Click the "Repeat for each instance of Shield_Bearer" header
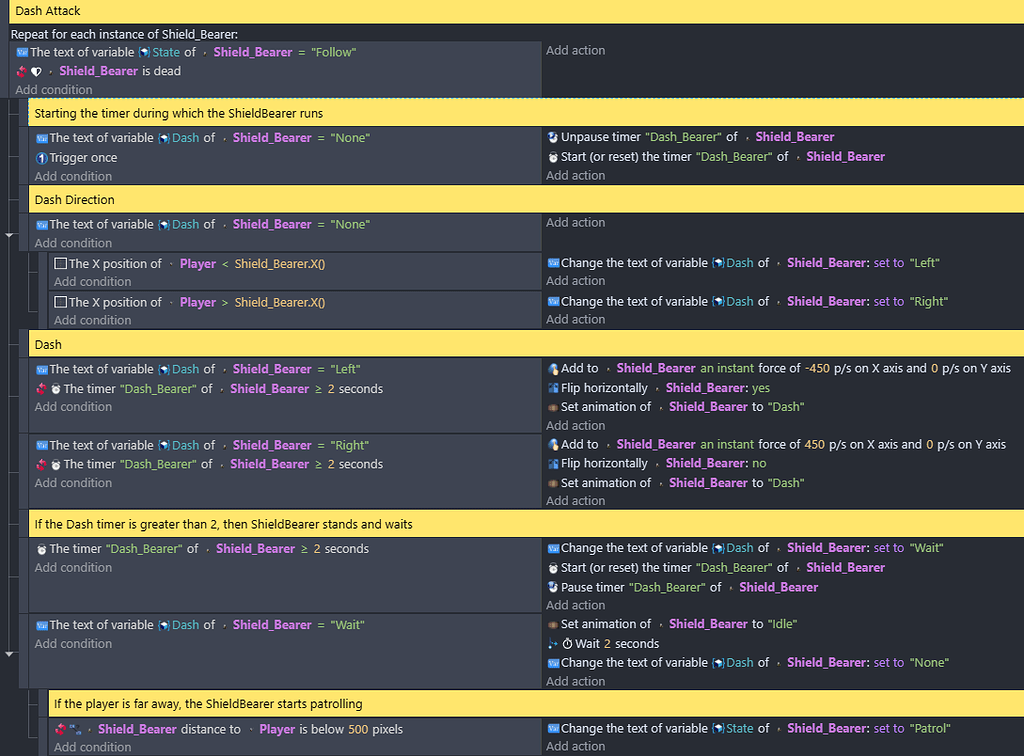The width and height of the screenshot is (1024, 756). point(125,33)
